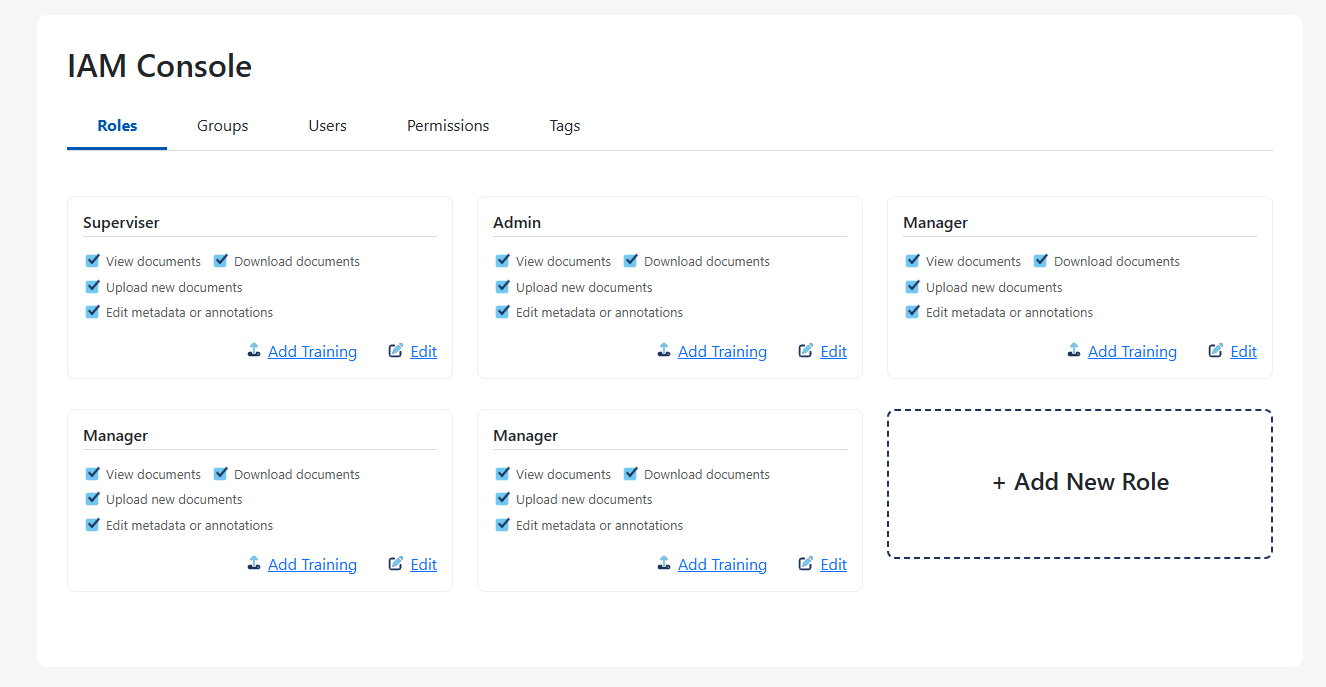Click pencil icon in Manager card below Admin
The image size is (1326, 687).
(806, 564)
